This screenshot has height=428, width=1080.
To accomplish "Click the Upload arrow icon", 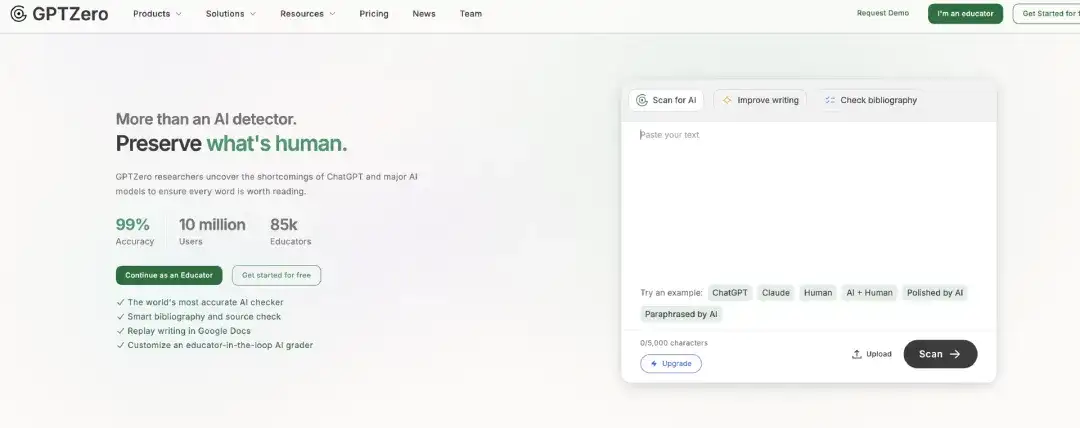I will [x=857, y=354].
